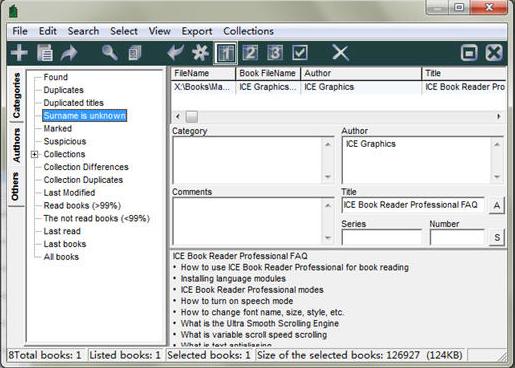
Task: Click the curved forward arrow toolbar icon
Action: [69, 53]
